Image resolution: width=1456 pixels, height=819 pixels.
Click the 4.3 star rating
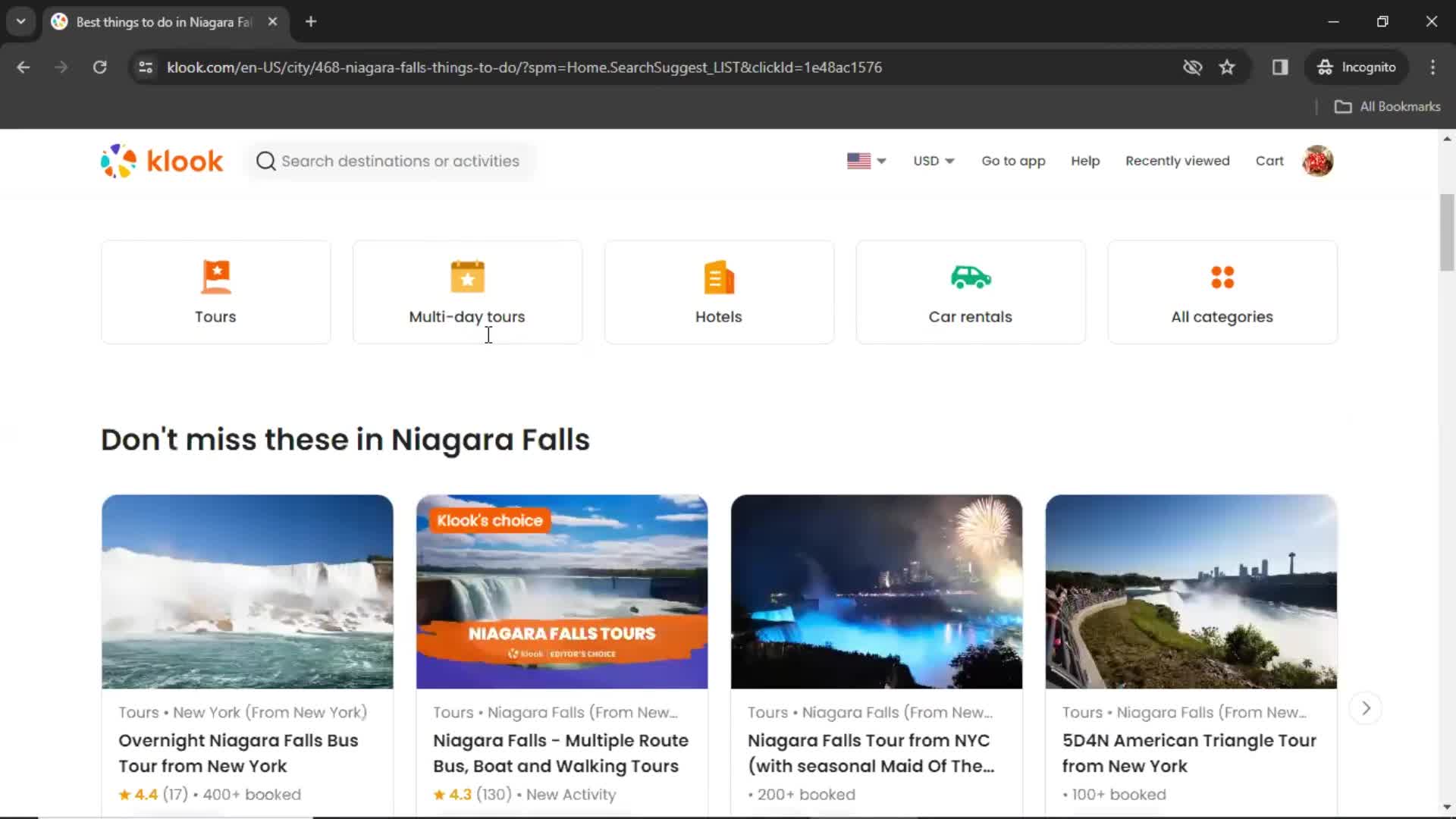[x=453, y=794]
